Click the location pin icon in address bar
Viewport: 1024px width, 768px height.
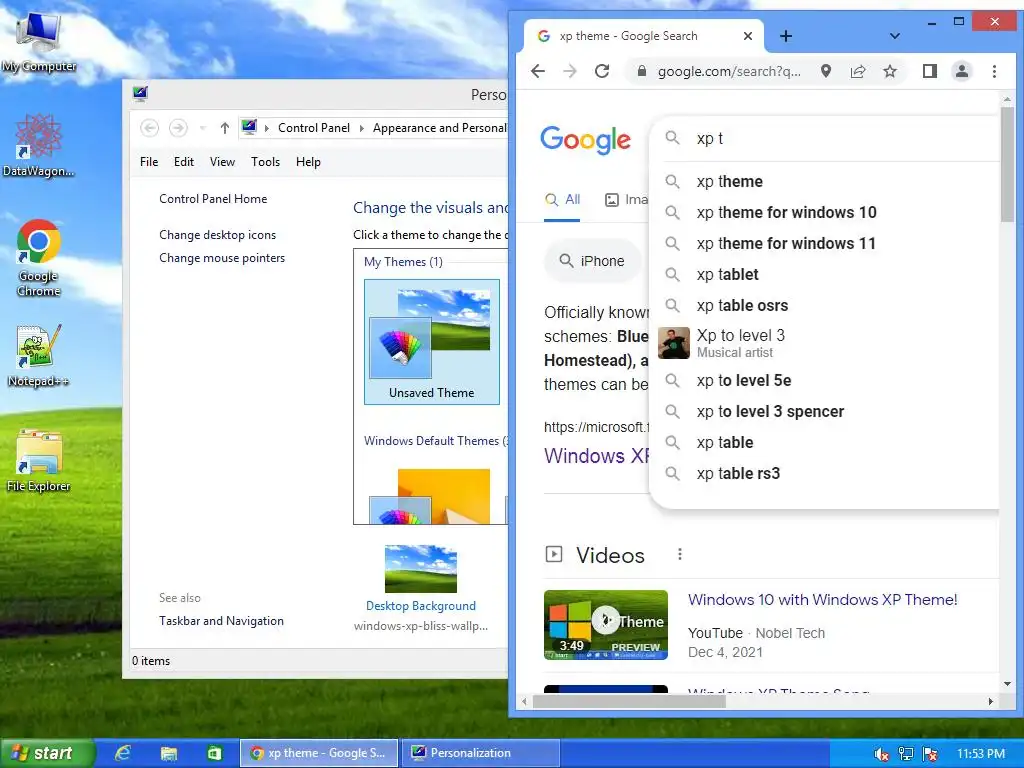(826, 71)
